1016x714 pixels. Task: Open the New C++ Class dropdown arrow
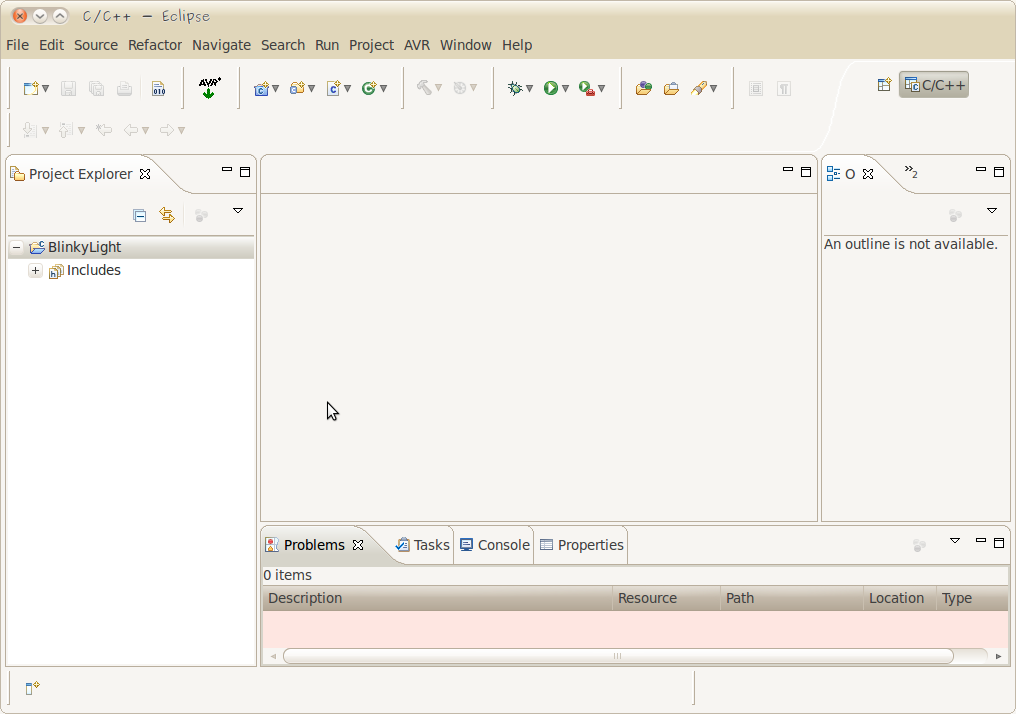pyautogui.click(x=384, y=89)
